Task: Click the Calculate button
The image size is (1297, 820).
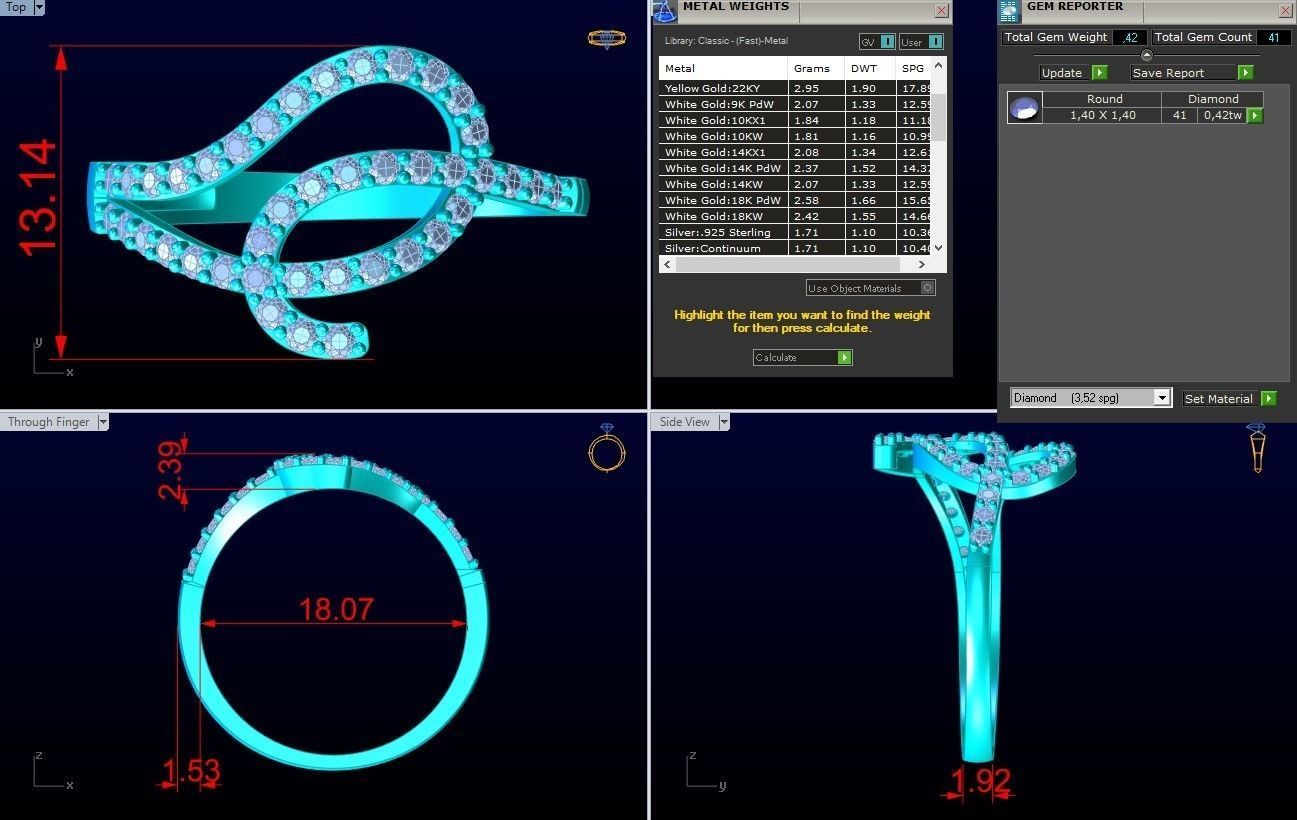Action: 802,357
